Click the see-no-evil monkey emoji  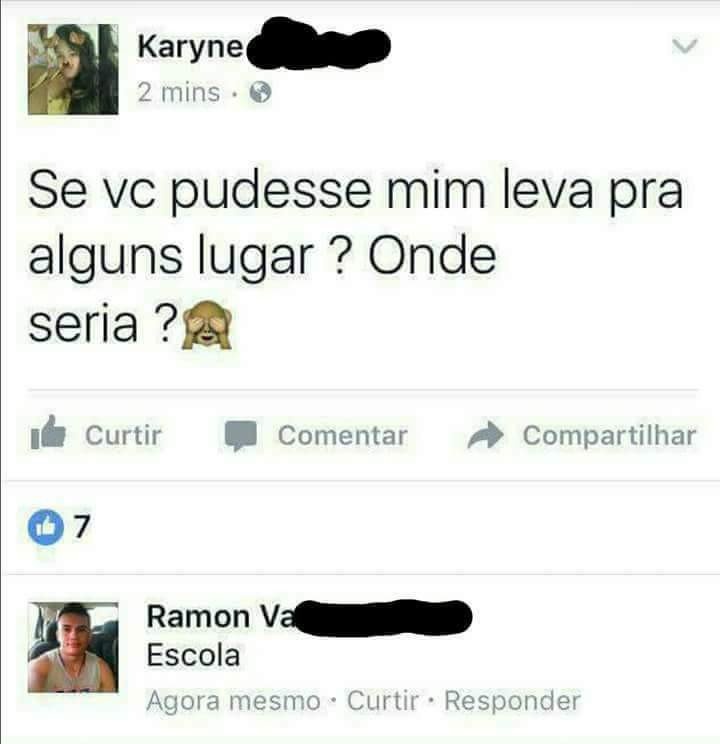pos(207,325)
